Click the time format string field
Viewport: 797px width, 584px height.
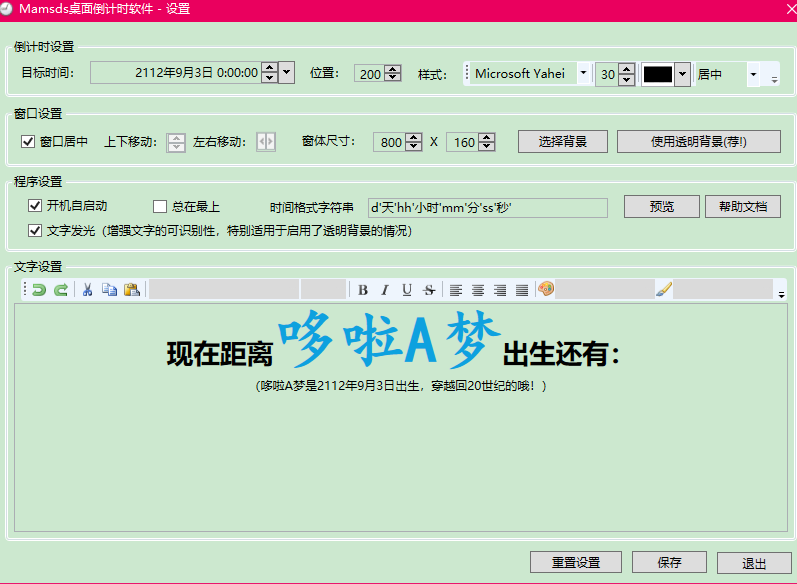pos(487,208)
